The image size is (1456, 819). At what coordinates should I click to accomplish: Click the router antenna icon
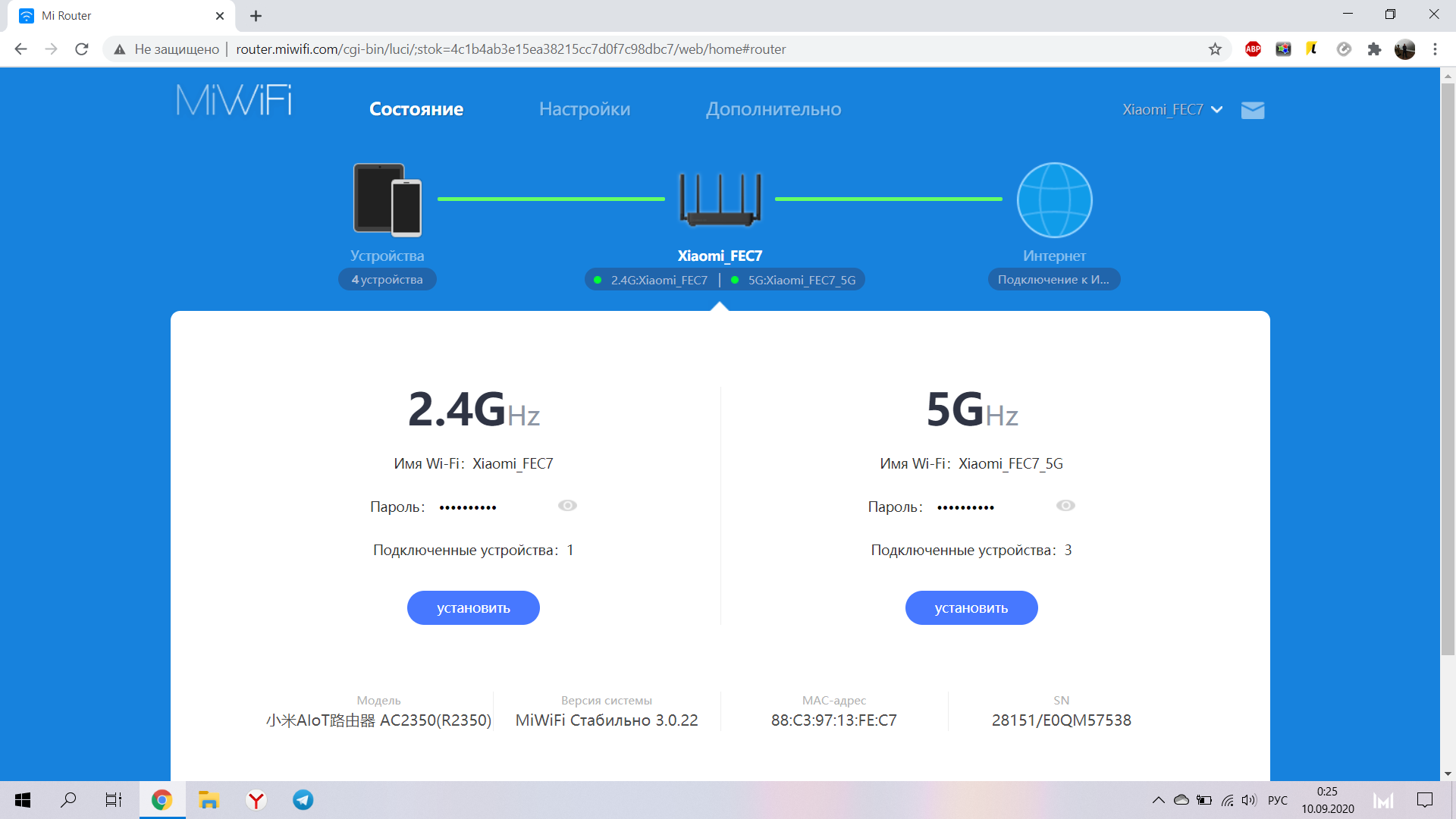pyautogui.click(x=720, y=199)
